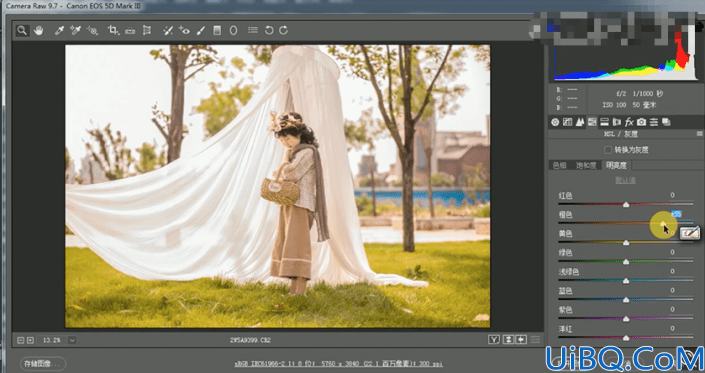The width and height of the screenshot is (705, 373).
Task: Switch to the 饱和度 (Saturation) tab
Action: pyautogui.click(x=586, y=165)
